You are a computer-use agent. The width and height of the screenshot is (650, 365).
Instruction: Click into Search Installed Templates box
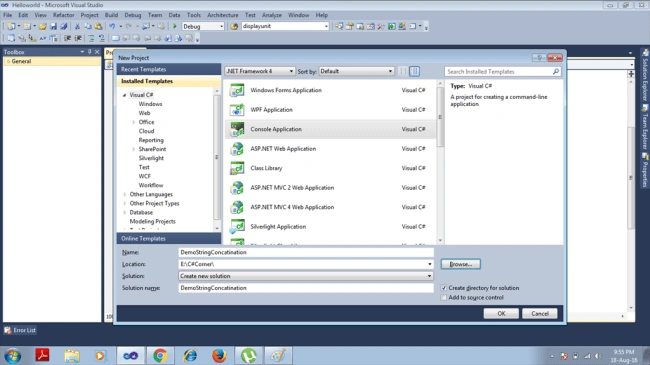point(498,71)
